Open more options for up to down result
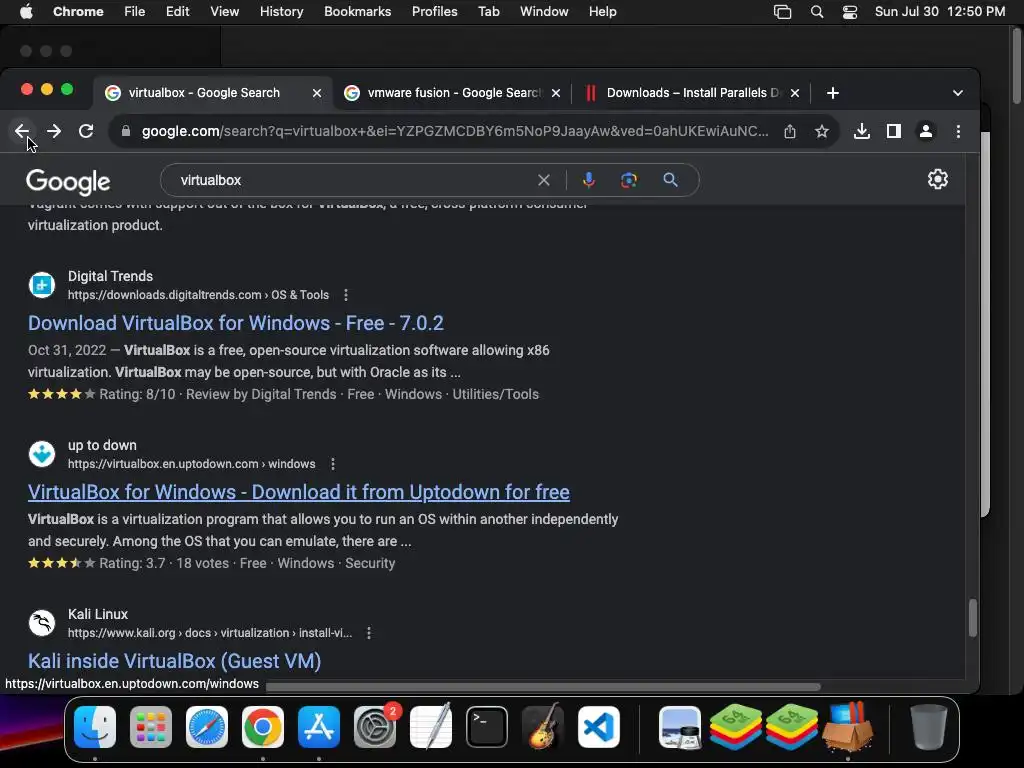 (x=333, y=464)
